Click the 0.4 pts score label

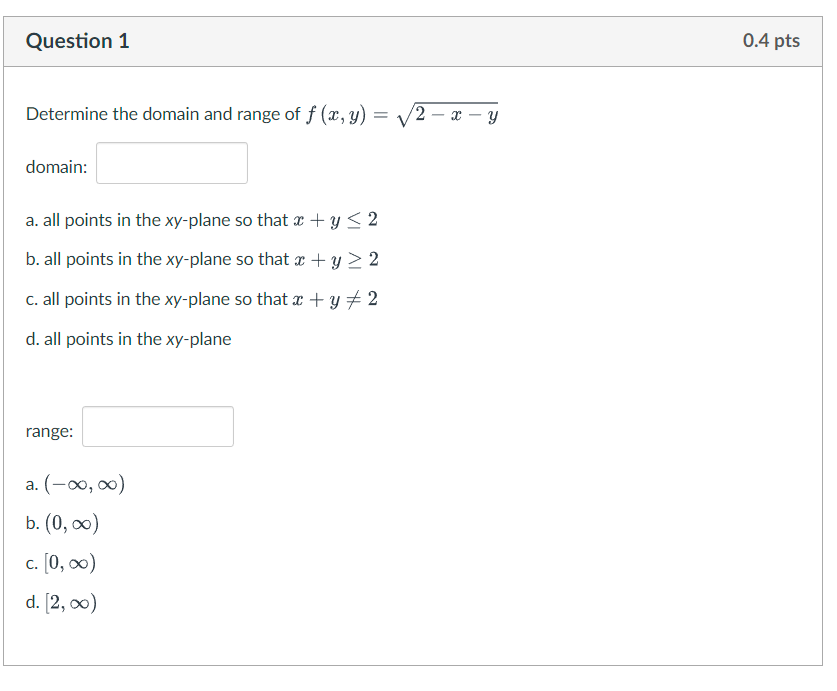(771, 41)
